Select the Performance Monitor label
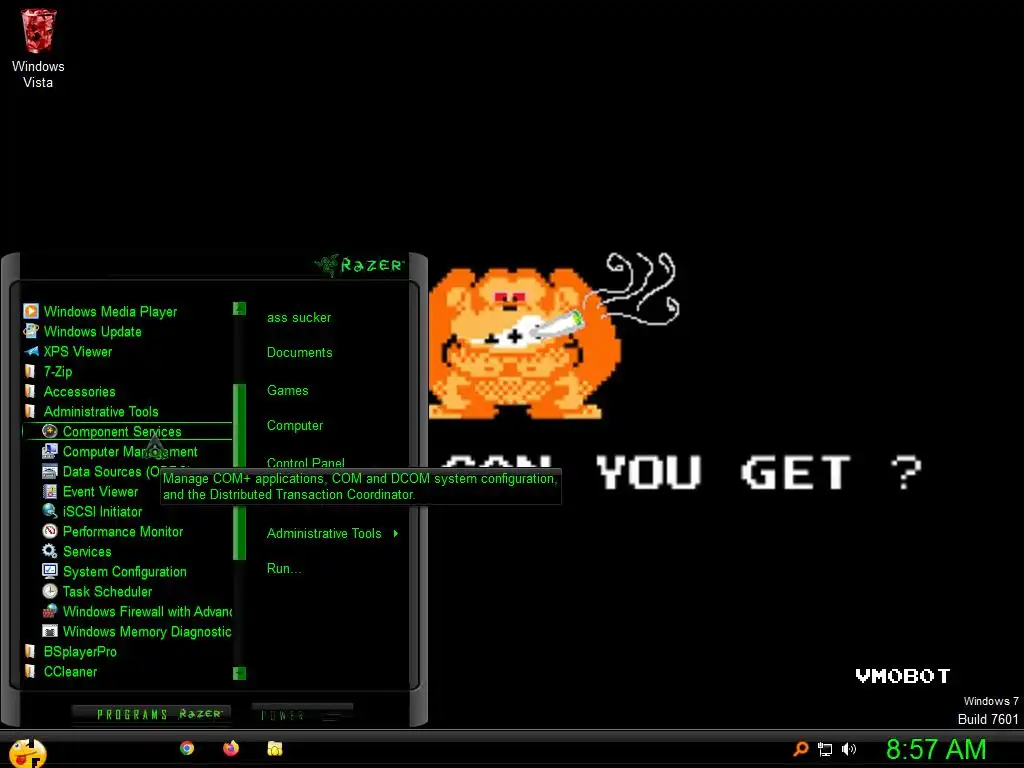Viewport: 1024px width, 768px height. pyautogui.click(x=123, y=531)
